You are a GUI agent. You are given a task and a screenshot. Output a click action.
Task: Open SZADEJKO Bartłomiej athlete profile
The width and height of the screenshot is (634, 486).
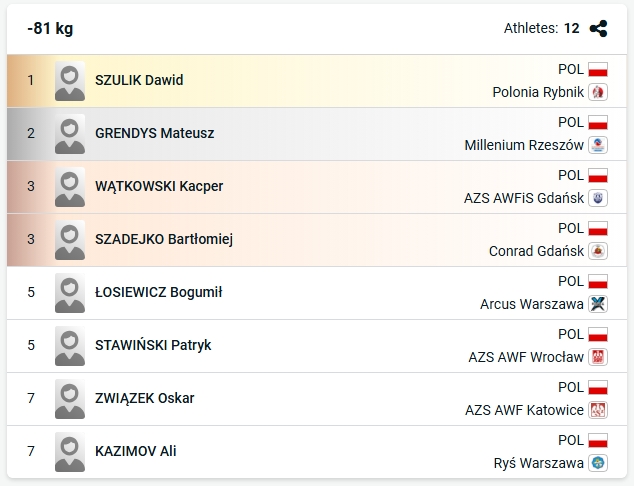(x=164, y=239)
